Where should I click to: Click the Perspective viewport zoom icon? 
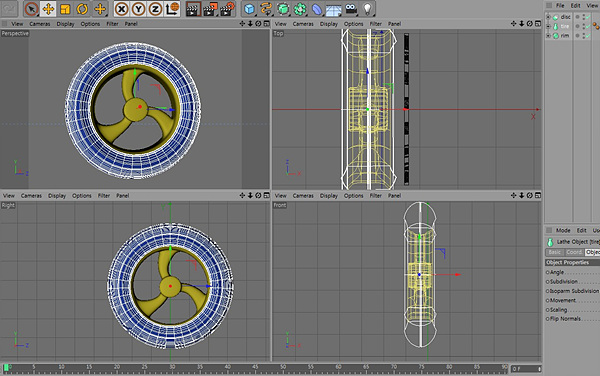[250, 24]
